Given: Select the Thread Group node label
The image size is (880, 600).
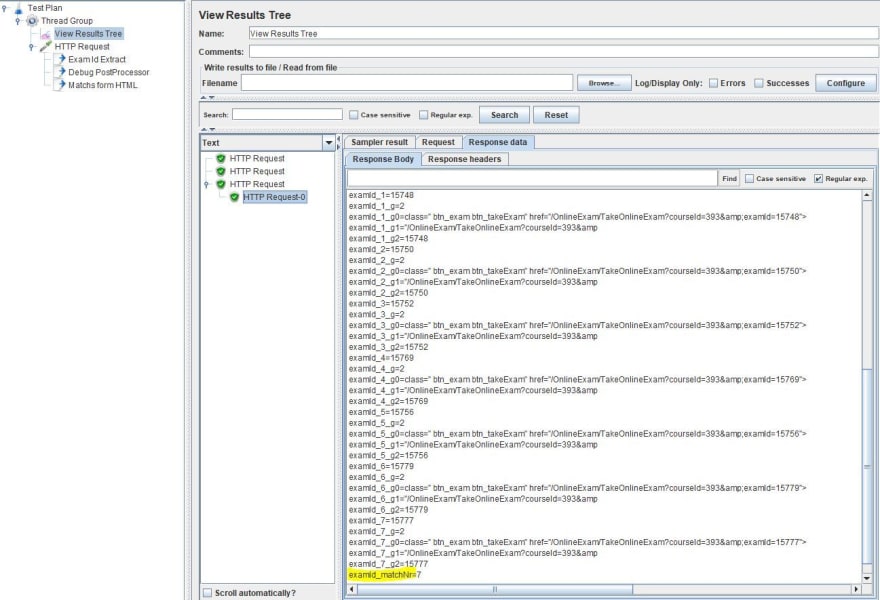Looking at the screenshot, I should click(x=67, y=21).
